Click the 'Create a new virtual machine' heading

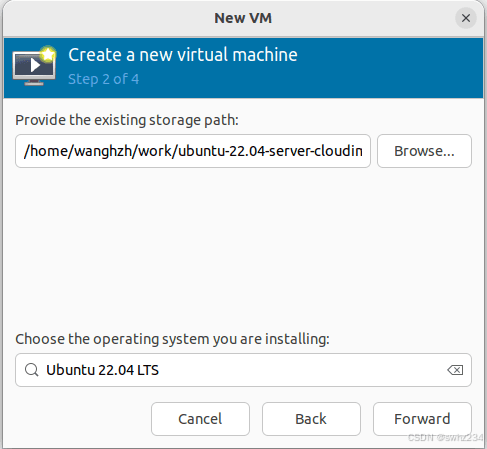click(183, 55)
